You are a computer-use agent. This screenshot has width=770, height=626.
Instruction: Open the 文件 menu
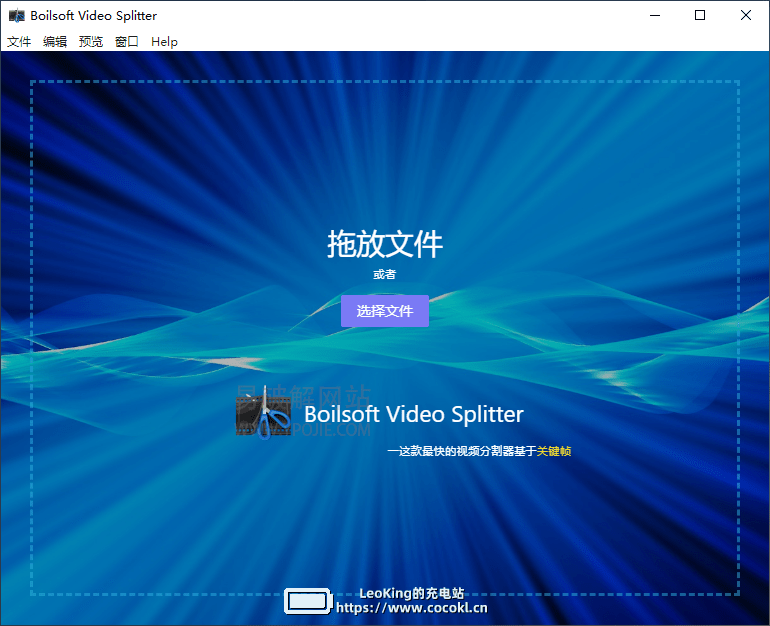(x=19, y=42)
